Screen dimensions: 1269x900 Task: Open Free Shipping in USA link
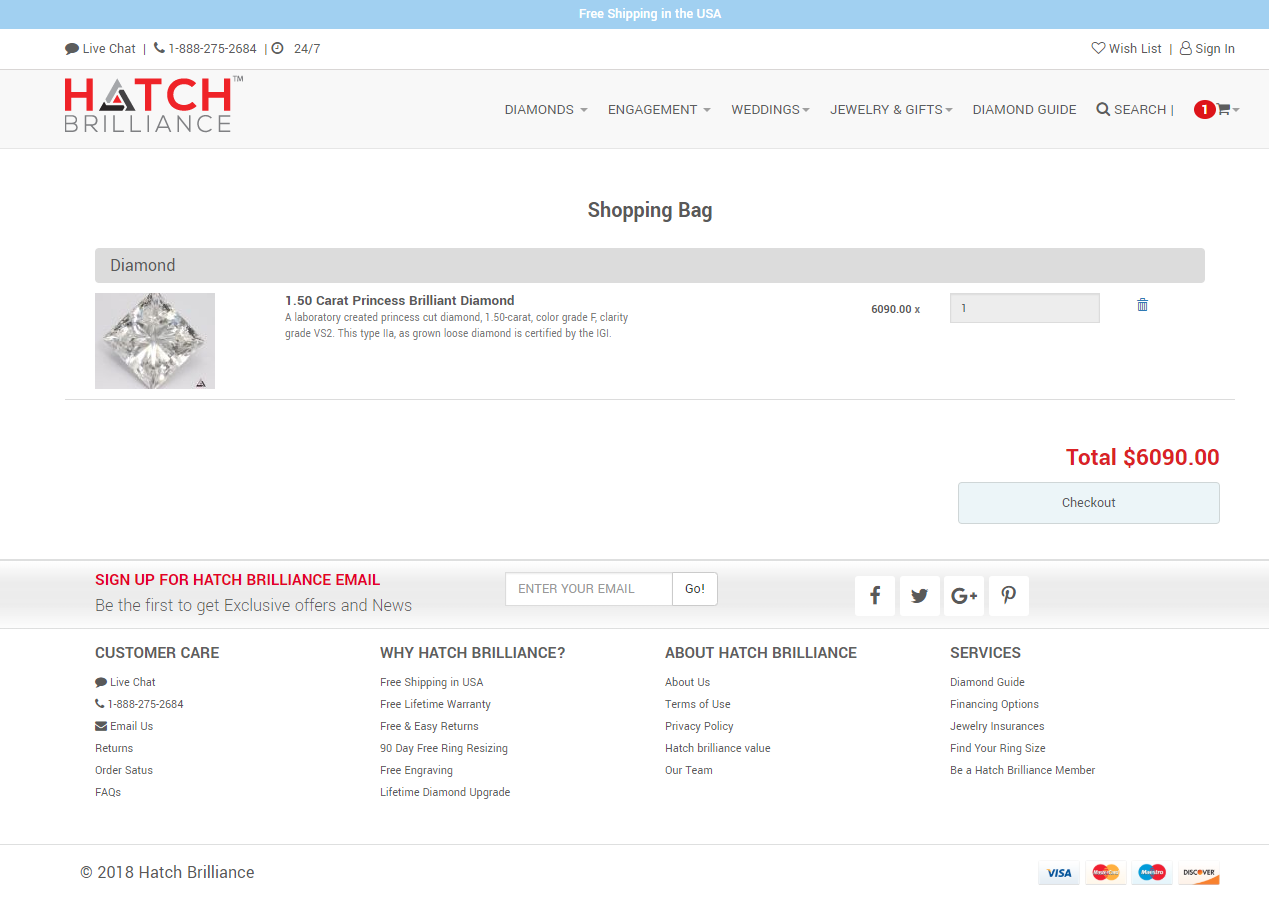[x=431, y=682]
